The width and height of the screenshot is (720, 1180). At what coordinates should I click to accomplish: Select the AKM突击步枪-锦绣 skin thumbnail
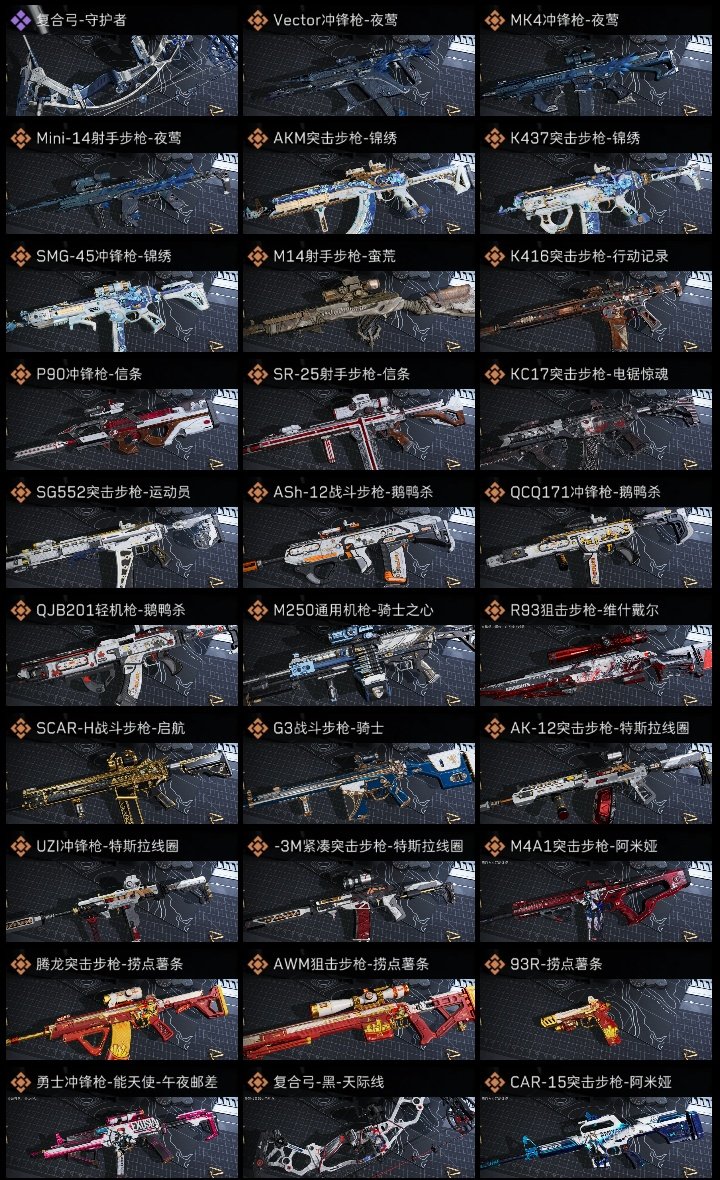[x=359, y=193]
